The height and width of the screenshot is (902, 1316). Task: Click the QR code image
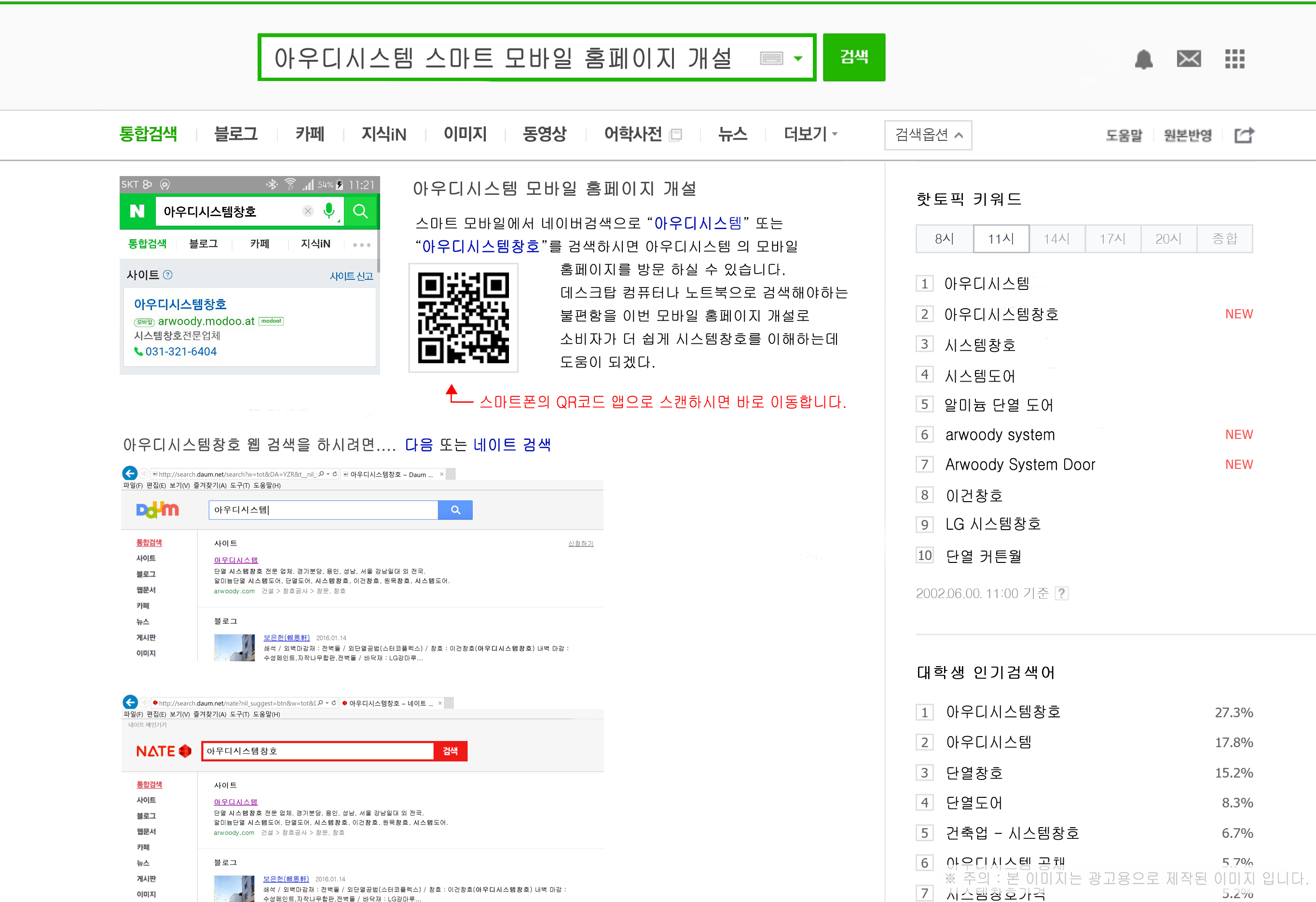[x=463, y=317]
